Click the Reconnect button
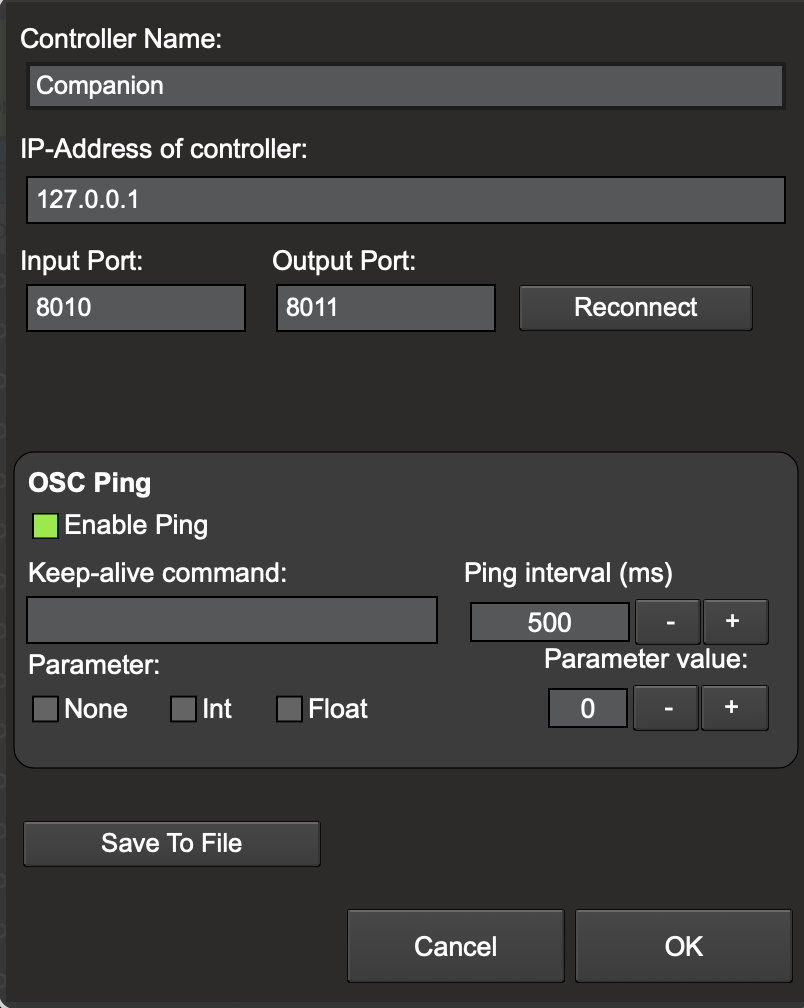 [x=635, y=307]
